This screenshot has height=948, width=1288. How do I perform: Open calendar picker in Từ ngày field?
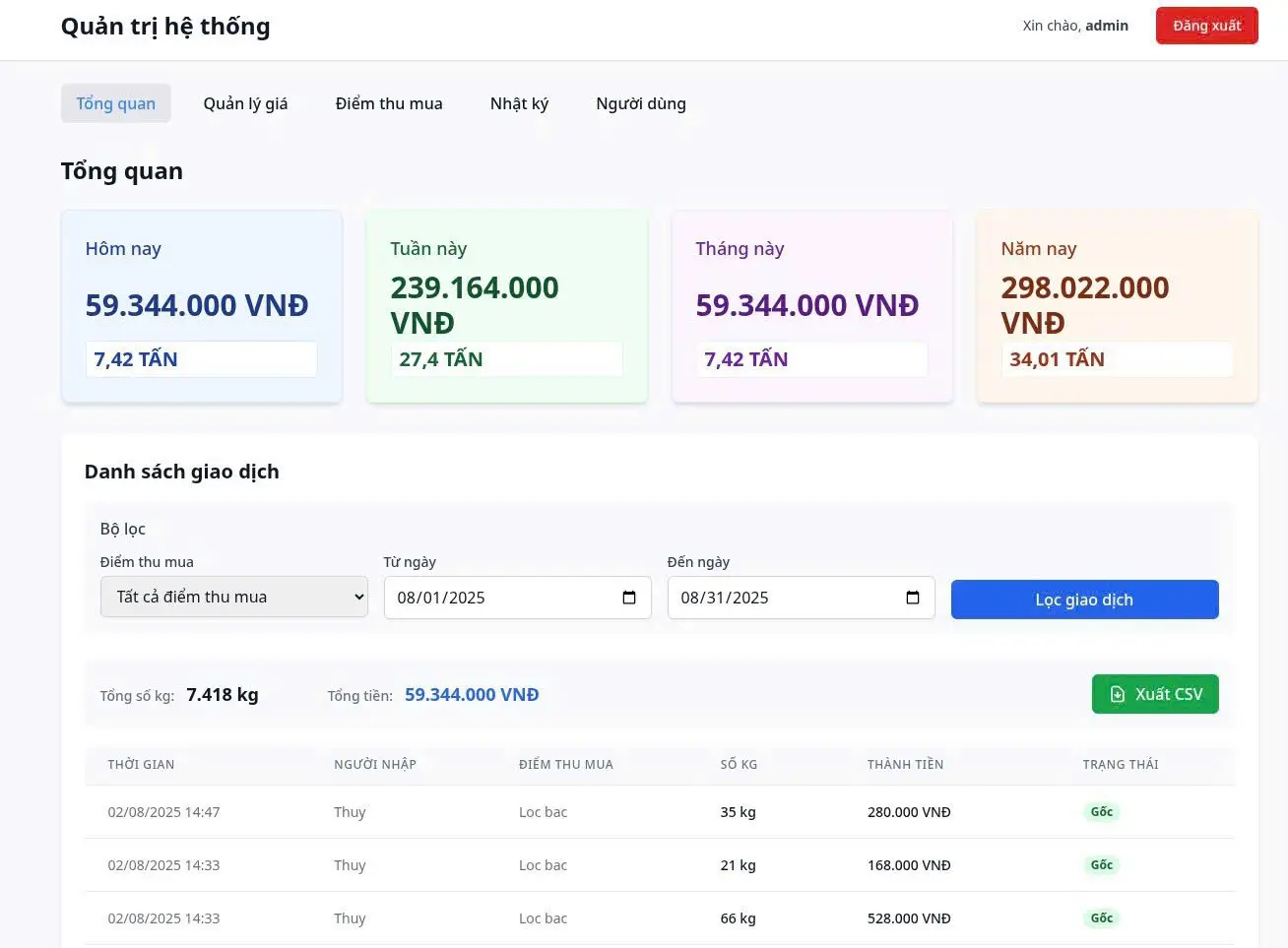[x=629, y=598]
